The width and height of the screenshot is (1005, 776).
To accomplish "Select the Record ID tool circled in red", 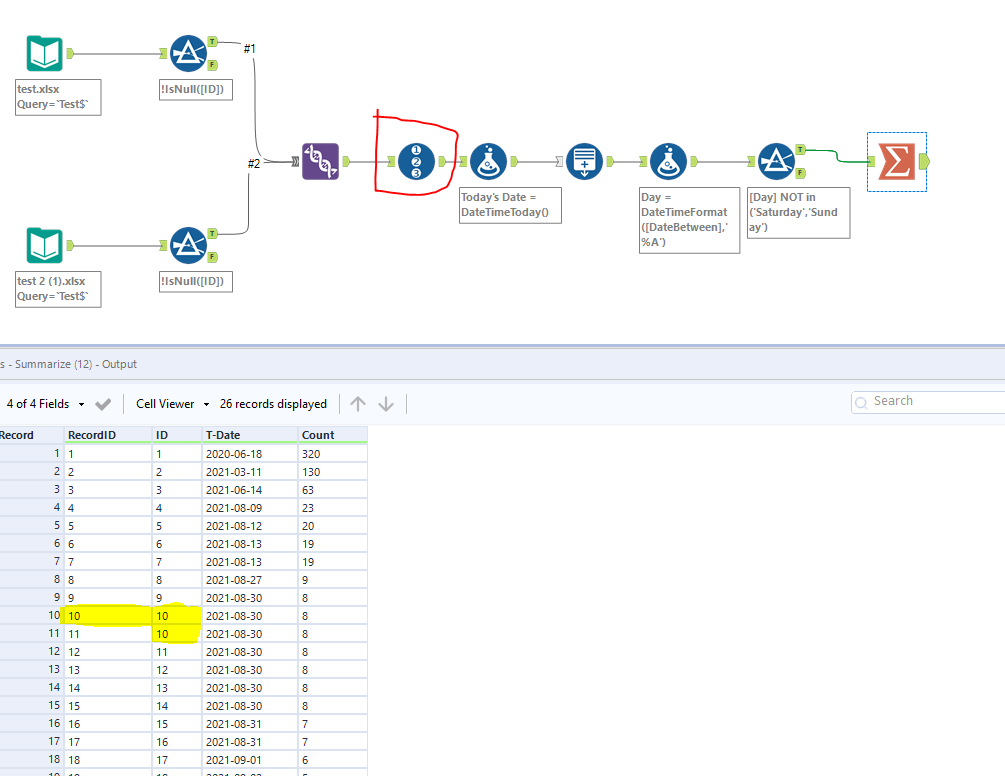I will (417, 161).
